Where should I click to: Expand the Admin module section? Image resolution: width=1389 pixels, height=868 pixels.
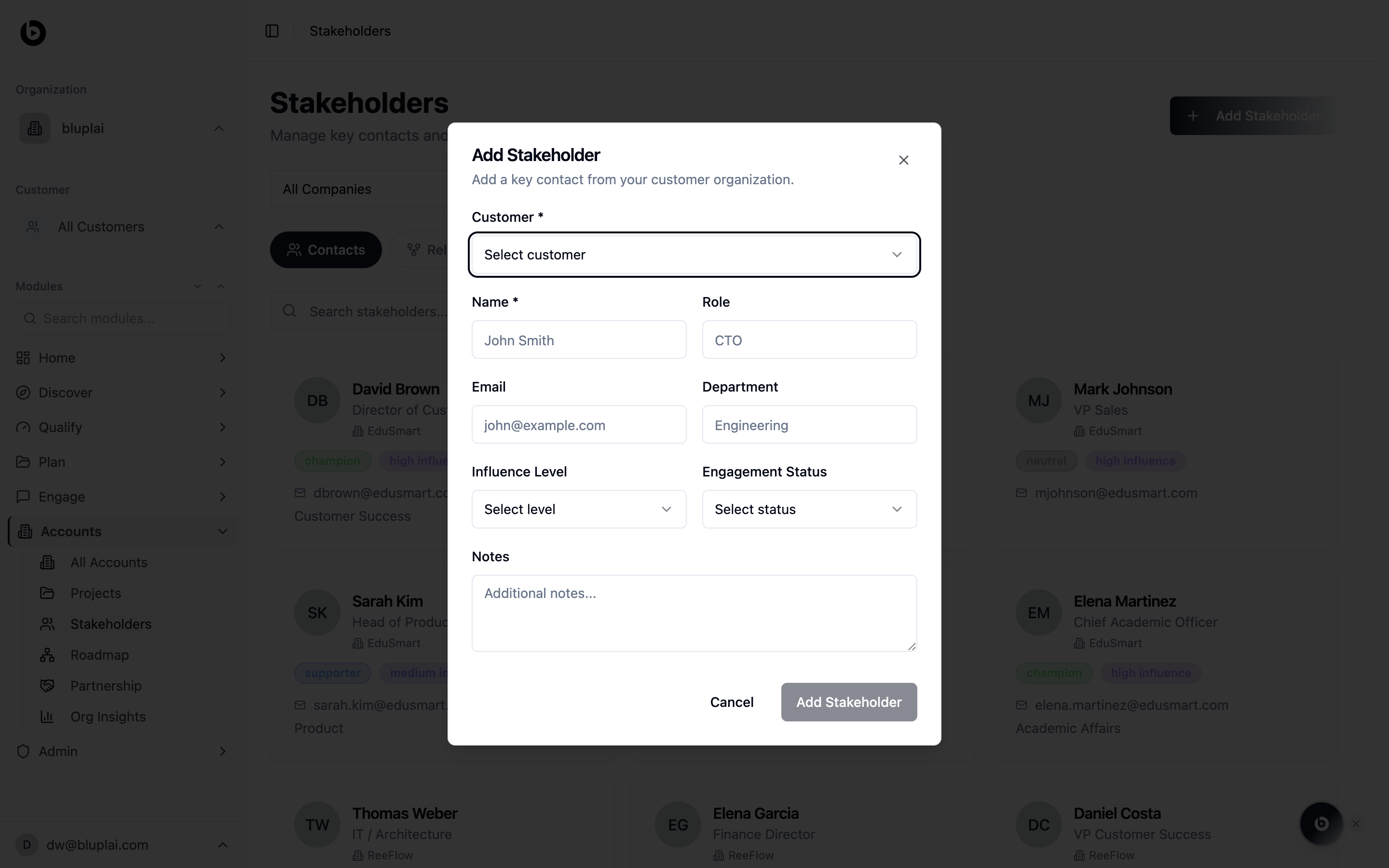[223, 751]
